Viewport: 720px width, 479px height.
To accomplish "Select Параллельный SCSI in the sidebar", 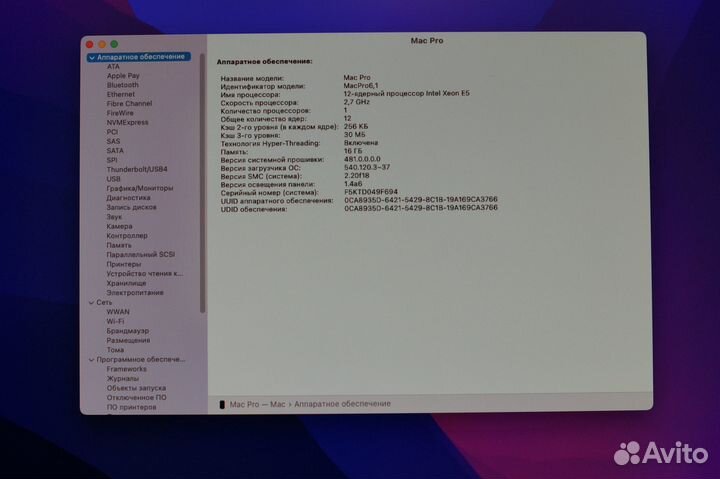I will tap(141, 254).
